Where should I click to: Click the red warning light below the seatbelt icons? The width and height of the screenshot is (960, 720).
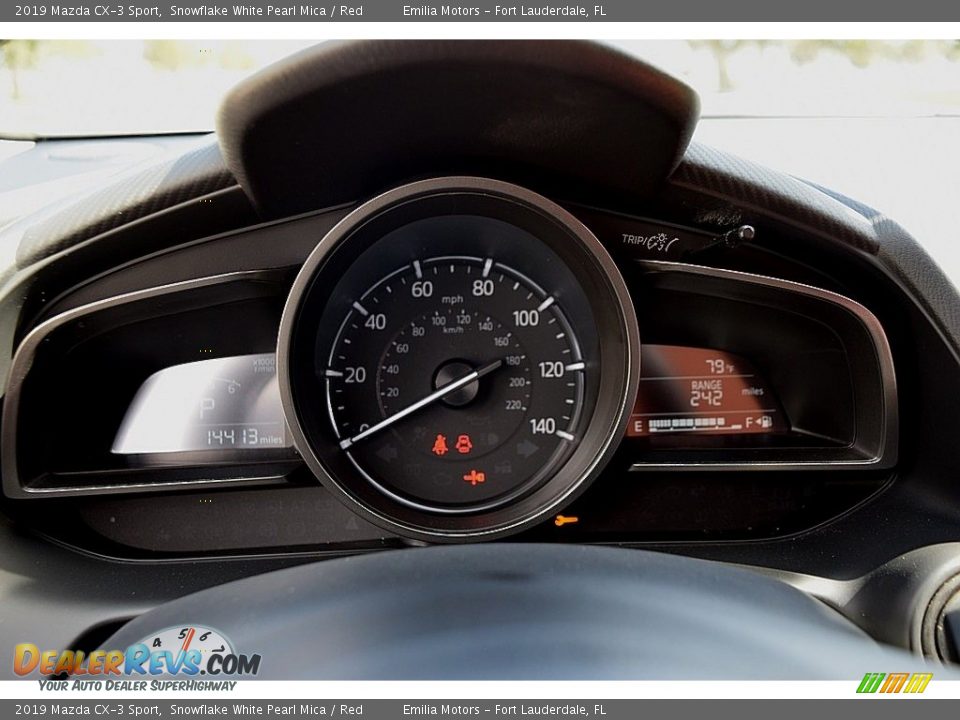[x=474, y=477]
